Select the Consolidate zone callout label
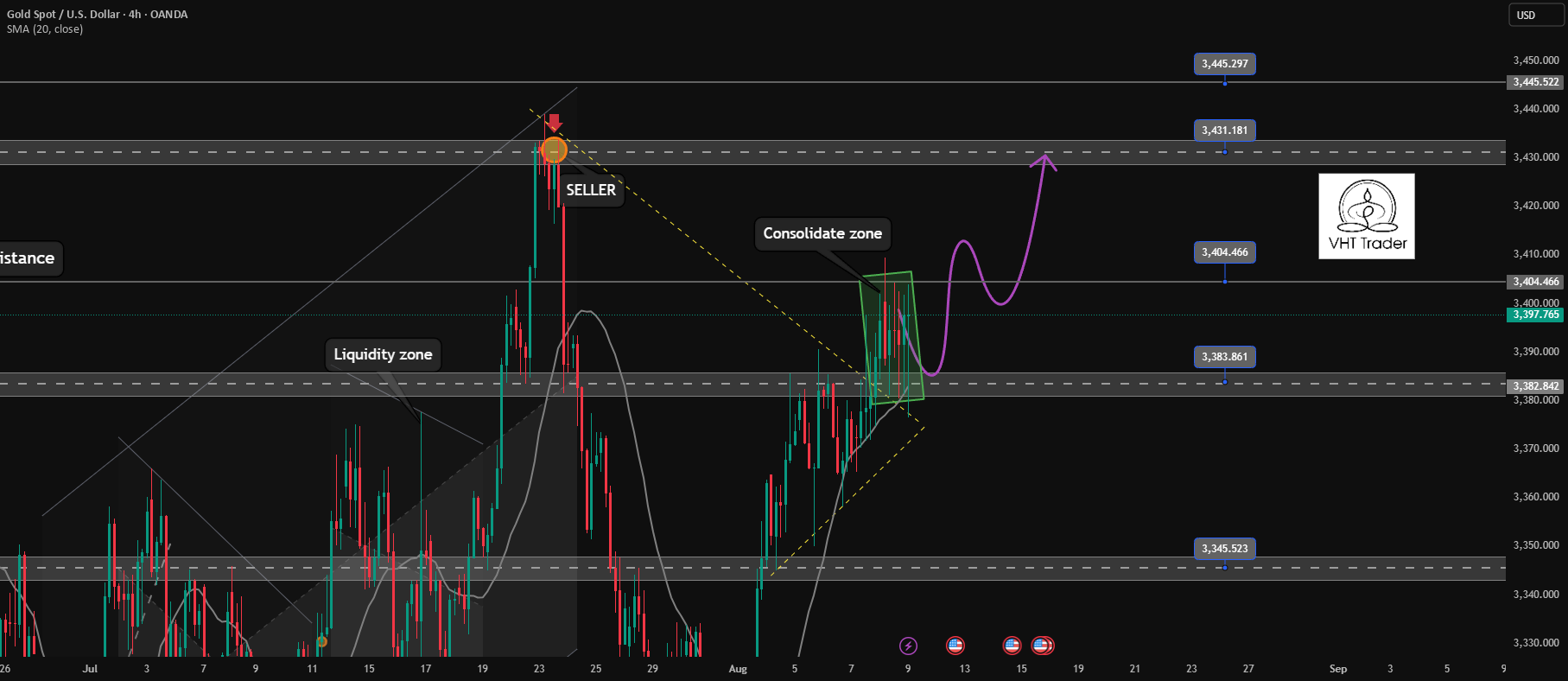 click(x=822, y=233)
